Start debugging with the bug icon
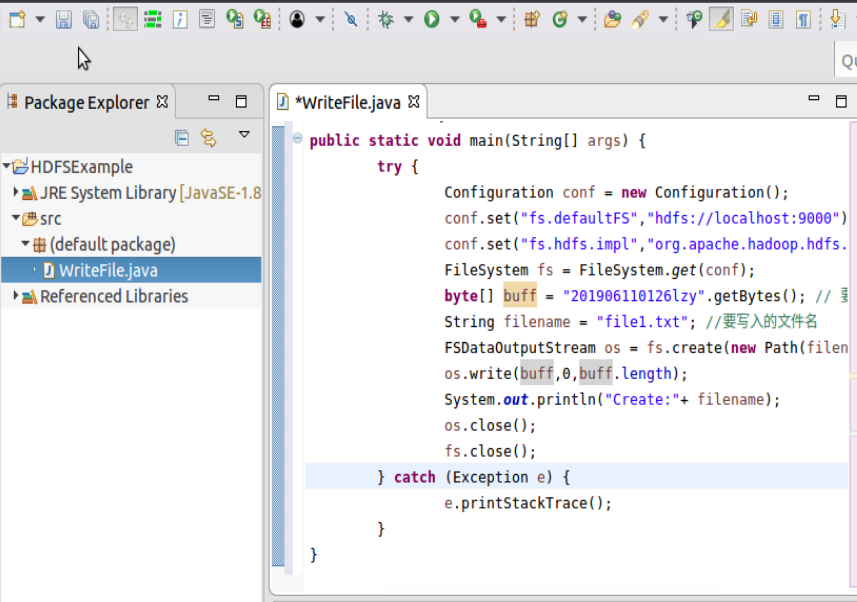 pyautogui.click(x=385, y=19)
